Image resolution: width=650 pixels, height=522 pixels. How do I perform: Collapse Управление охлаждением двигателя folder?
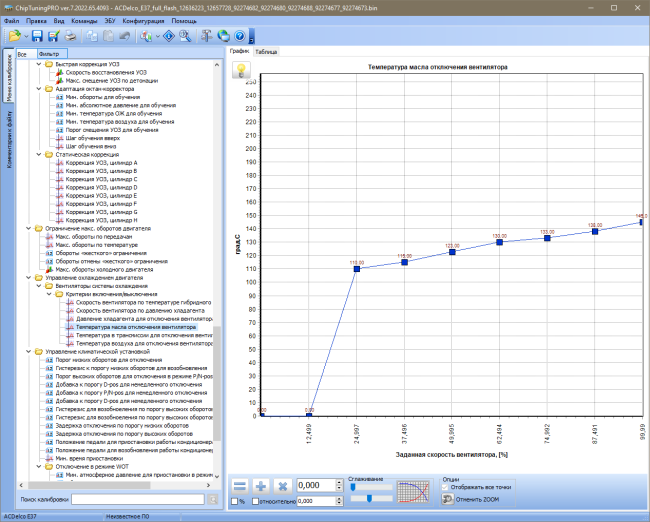click(x=29, y=278)
